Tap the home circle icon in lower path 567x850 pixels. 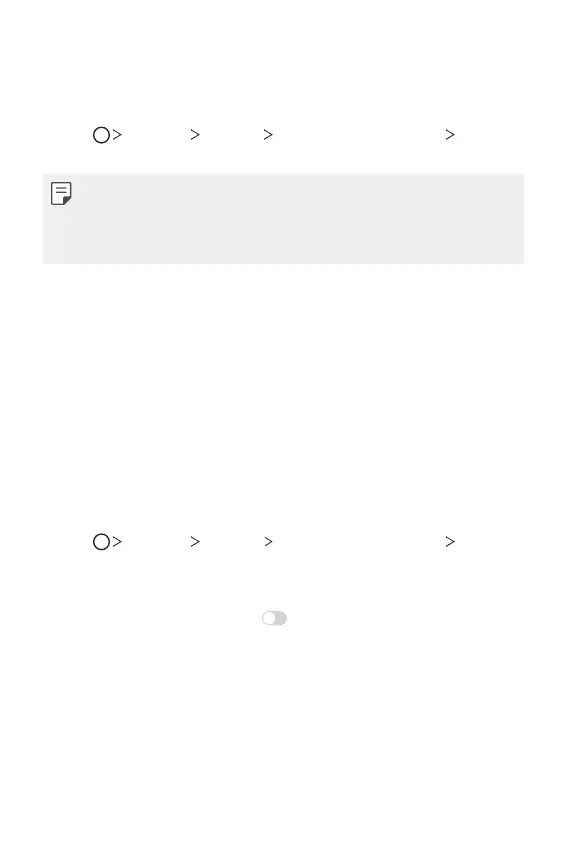click(x=101, y=542)
